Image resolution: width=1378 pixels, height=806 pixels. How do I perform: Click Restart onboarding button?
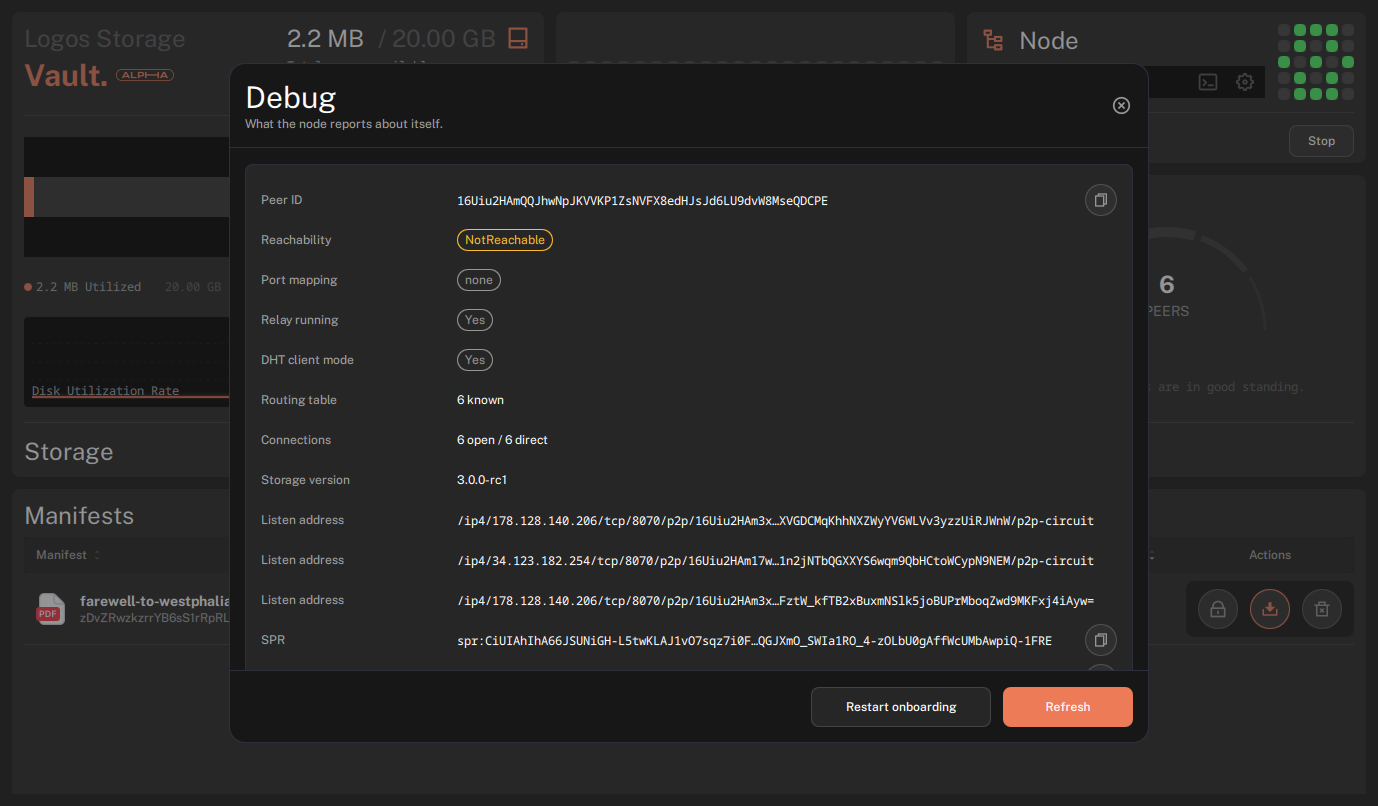pyautogui.click(x=901, y=707)
